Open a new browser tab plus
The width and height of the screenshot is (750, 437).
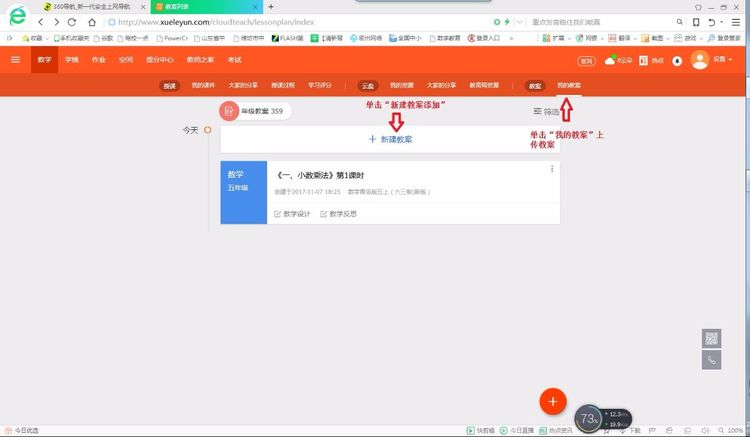[271, 7]
